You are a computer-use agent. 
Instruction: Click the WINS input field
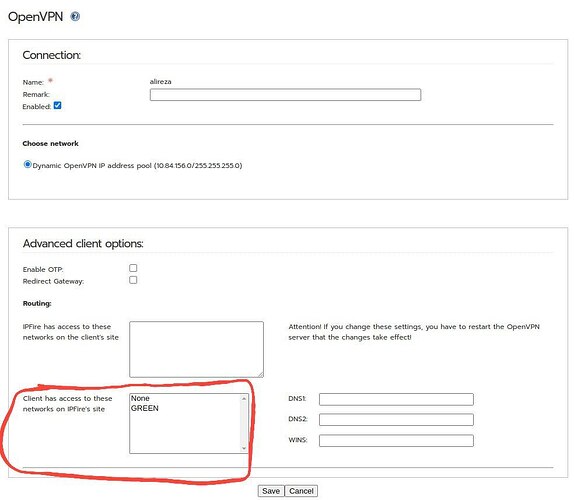tap(396, 440)
